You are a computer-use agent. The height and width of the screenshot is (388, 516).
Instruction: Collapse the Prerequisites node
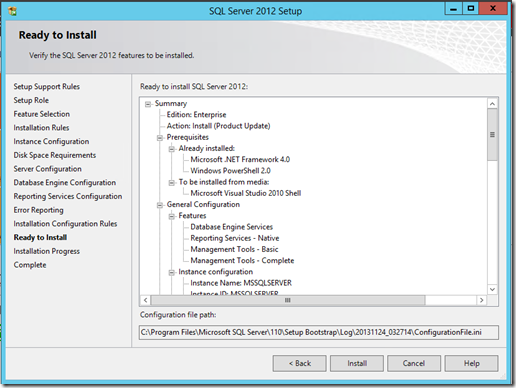(x=160, y=138)
